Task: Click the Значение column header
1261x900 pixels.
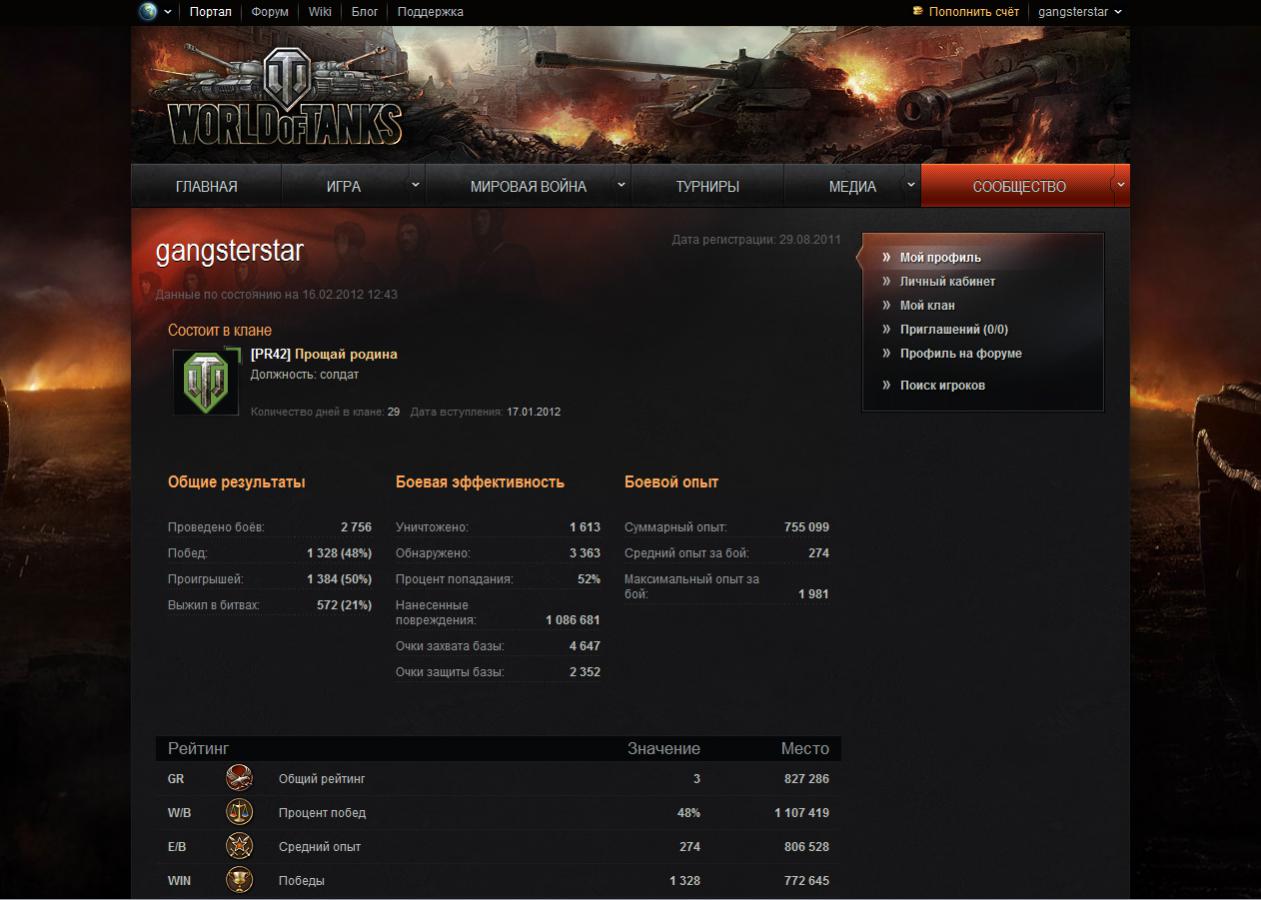Action: pyautogui.click(x=664, y=748)
